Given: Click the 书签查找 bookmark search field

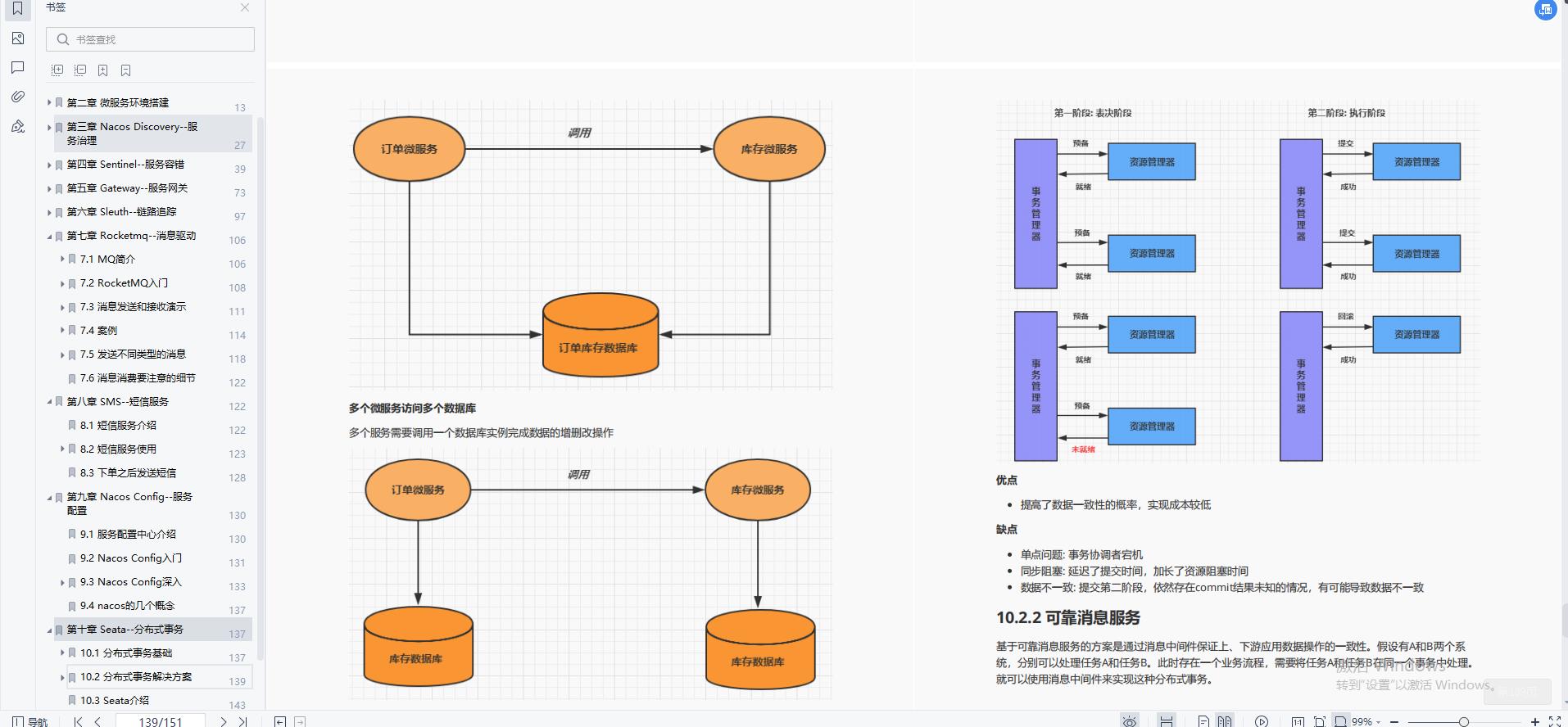Looking at the screenshot, I should click(151, 39).
